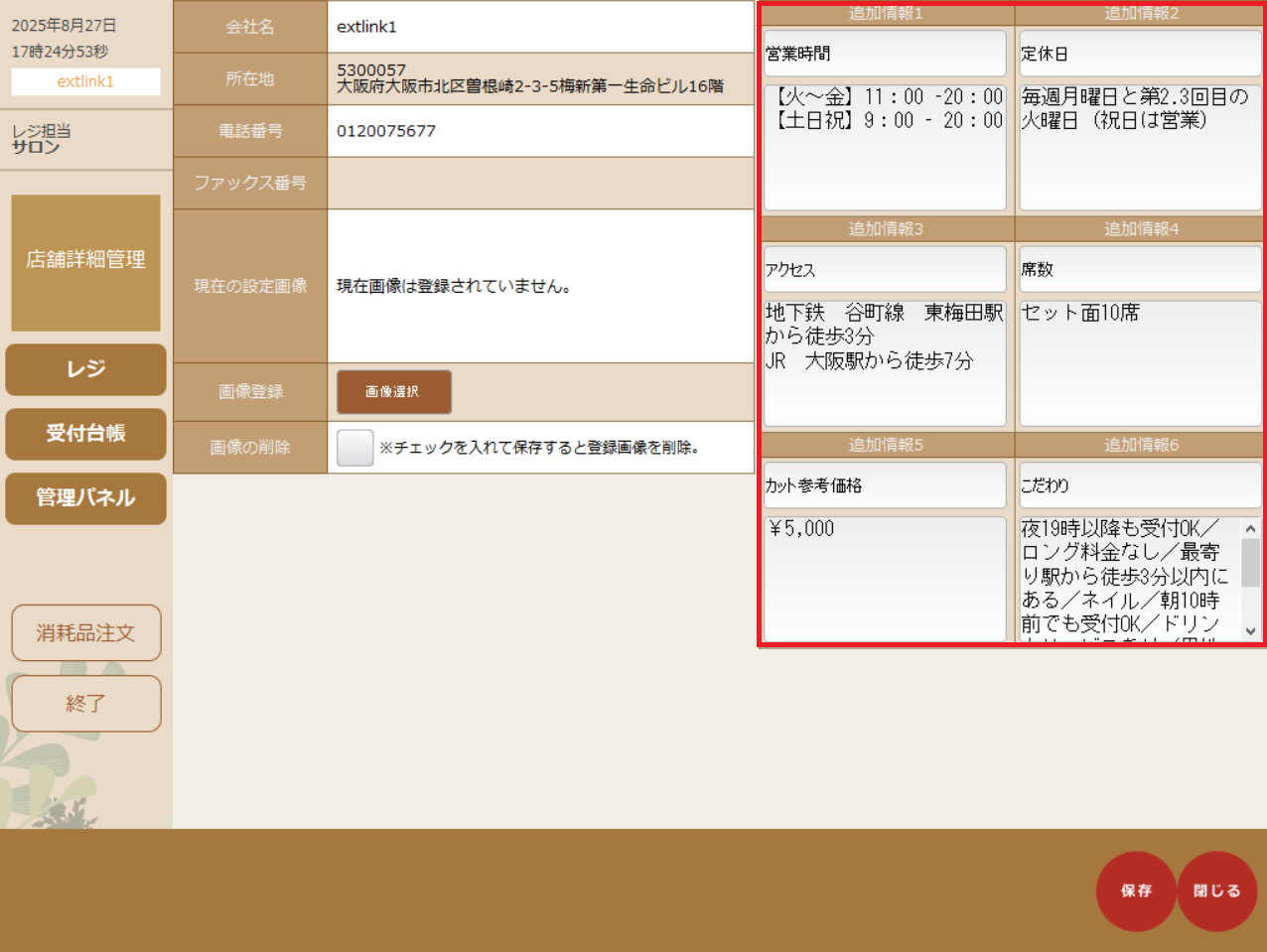This screenshot has width=1267, height=952.
Task: Click the 会社名 field containing extlink1
Action: 539,27
